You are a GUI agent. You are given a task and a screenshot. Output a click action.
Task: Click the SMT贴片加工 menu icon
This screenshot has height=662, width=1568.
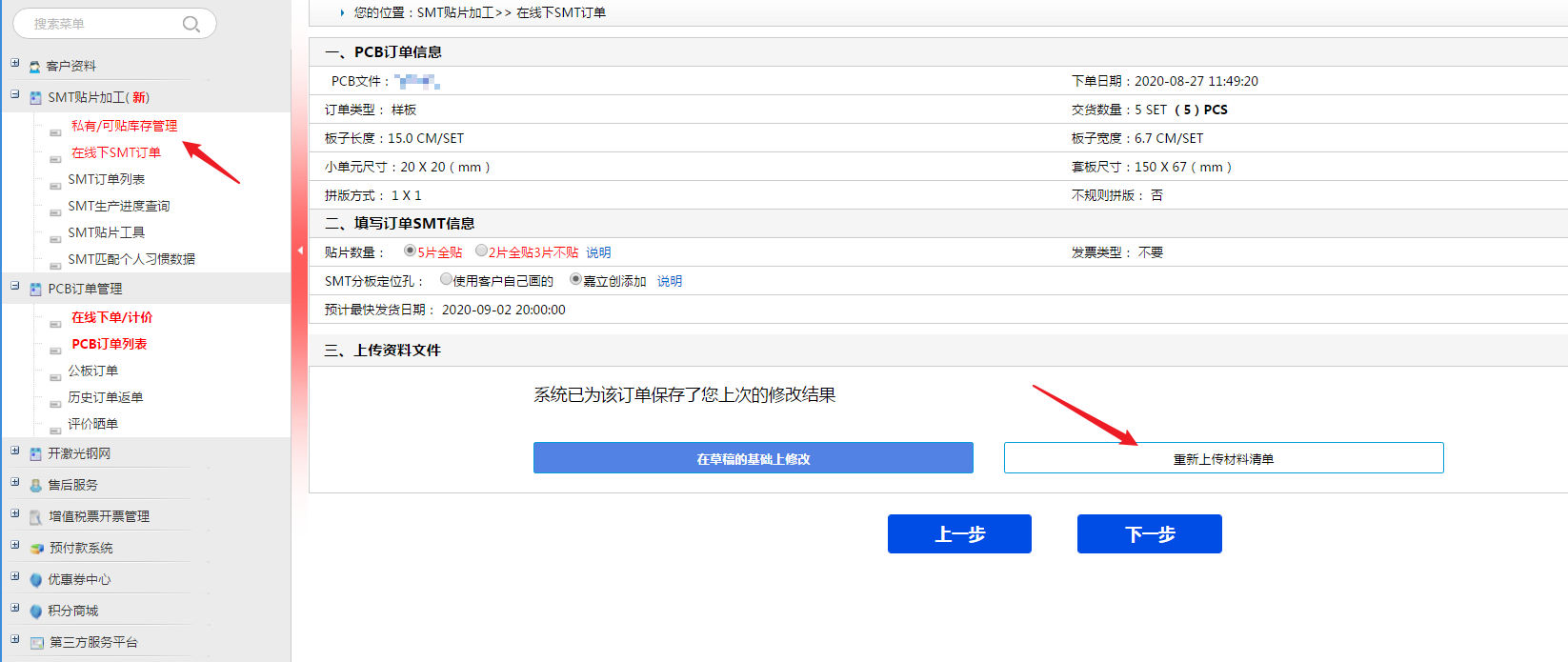click(x=35, y=98)
